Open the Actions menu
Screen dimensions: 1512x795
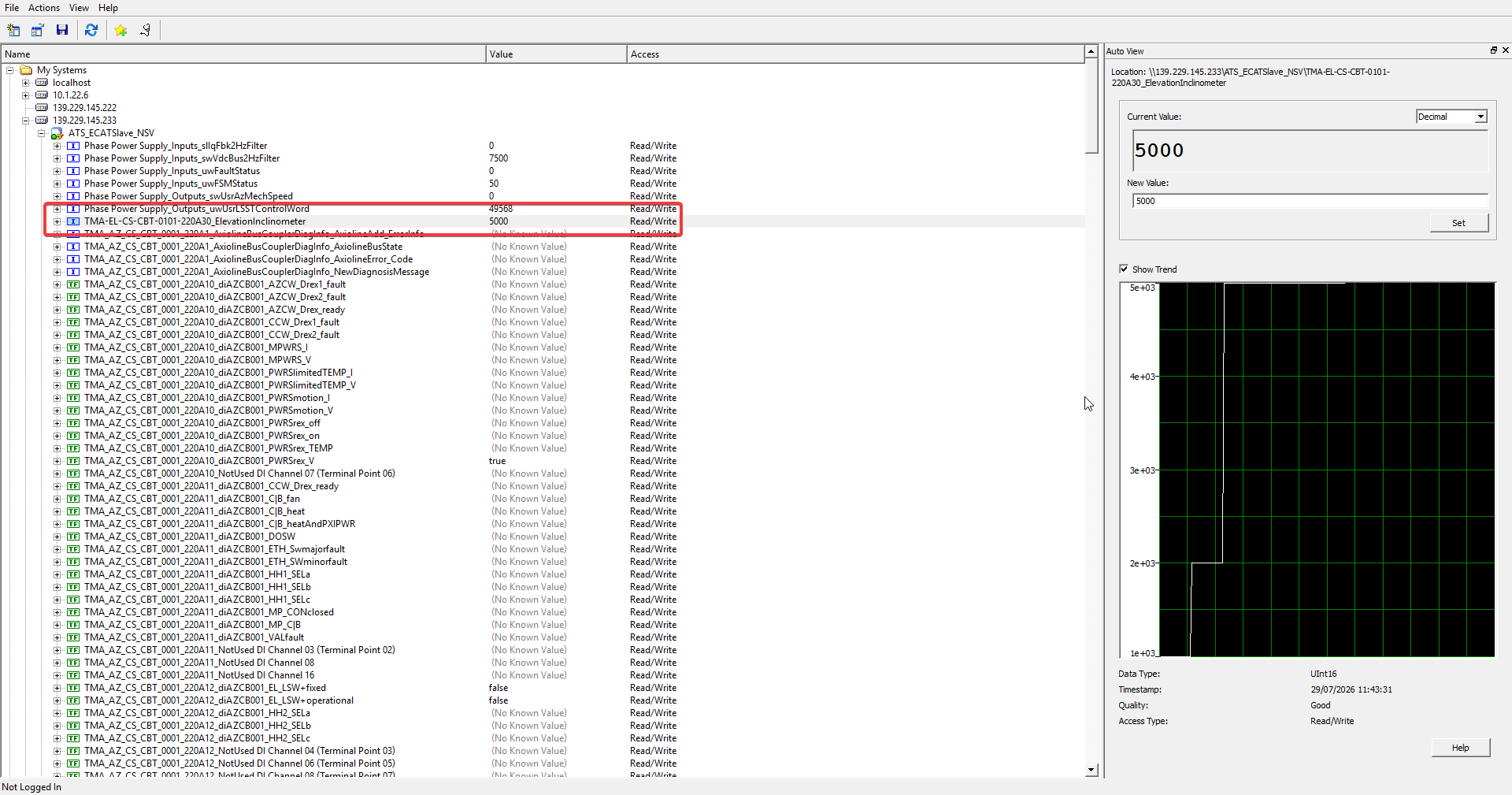(x=44, y=8)
